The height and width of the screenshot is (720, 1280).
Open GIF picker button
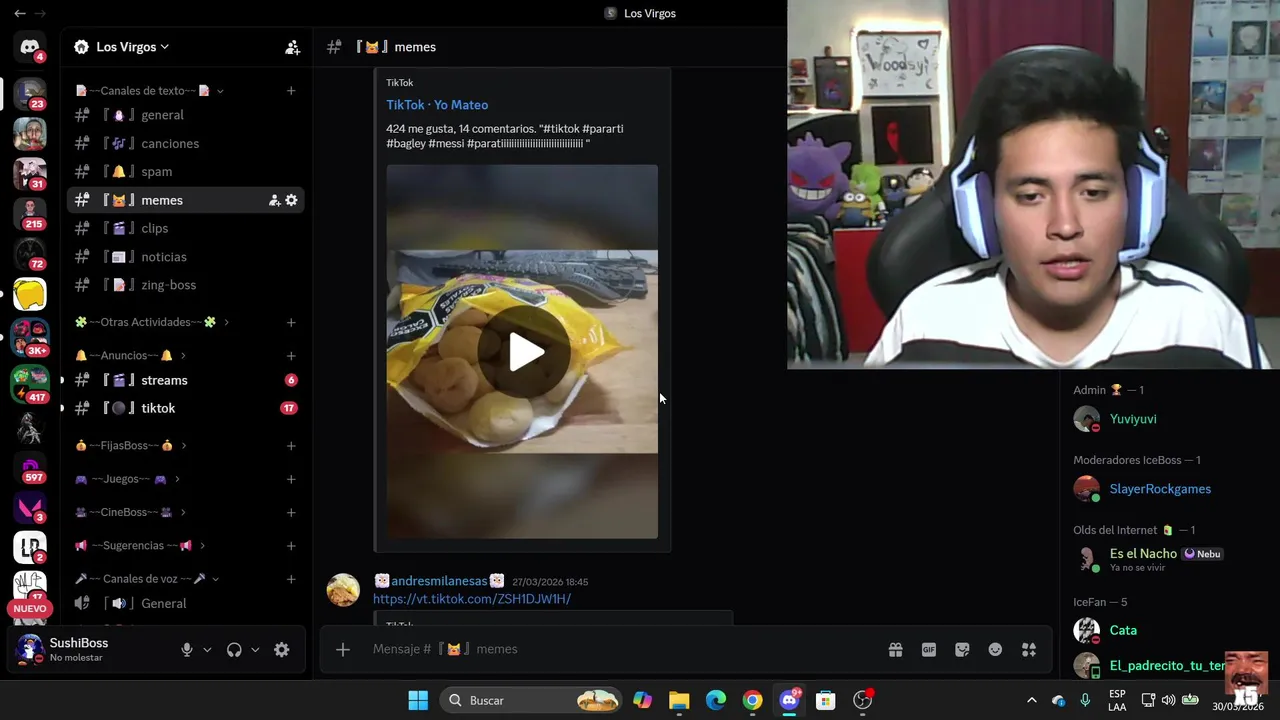pos(929,650)
